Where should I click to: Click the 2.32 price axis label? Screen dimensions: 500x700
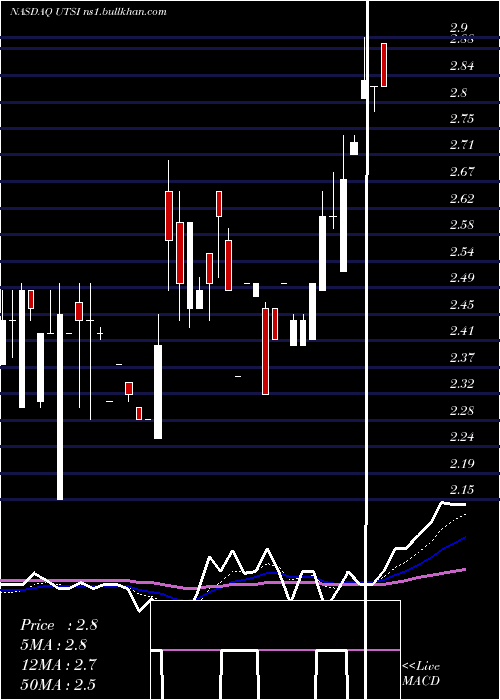click(x=462, y=384)
